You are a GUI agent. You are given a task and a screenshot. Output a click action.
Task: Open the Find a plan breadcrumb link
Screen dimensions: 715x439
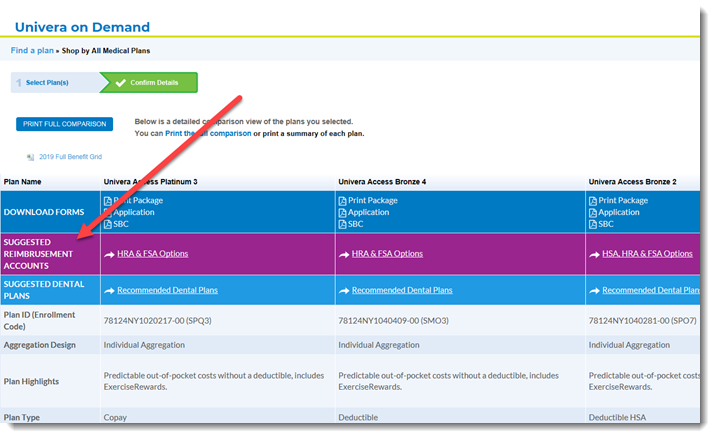tap(32, 50)
